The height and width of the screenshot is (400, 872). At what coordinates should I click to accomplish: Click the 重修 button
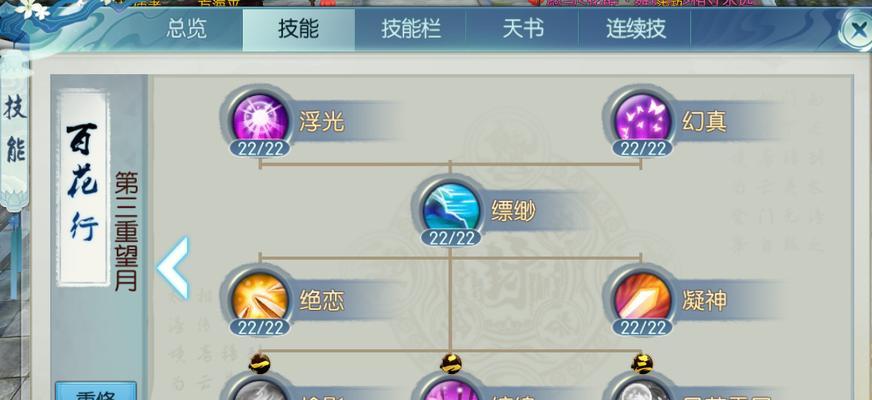(96, 392)
